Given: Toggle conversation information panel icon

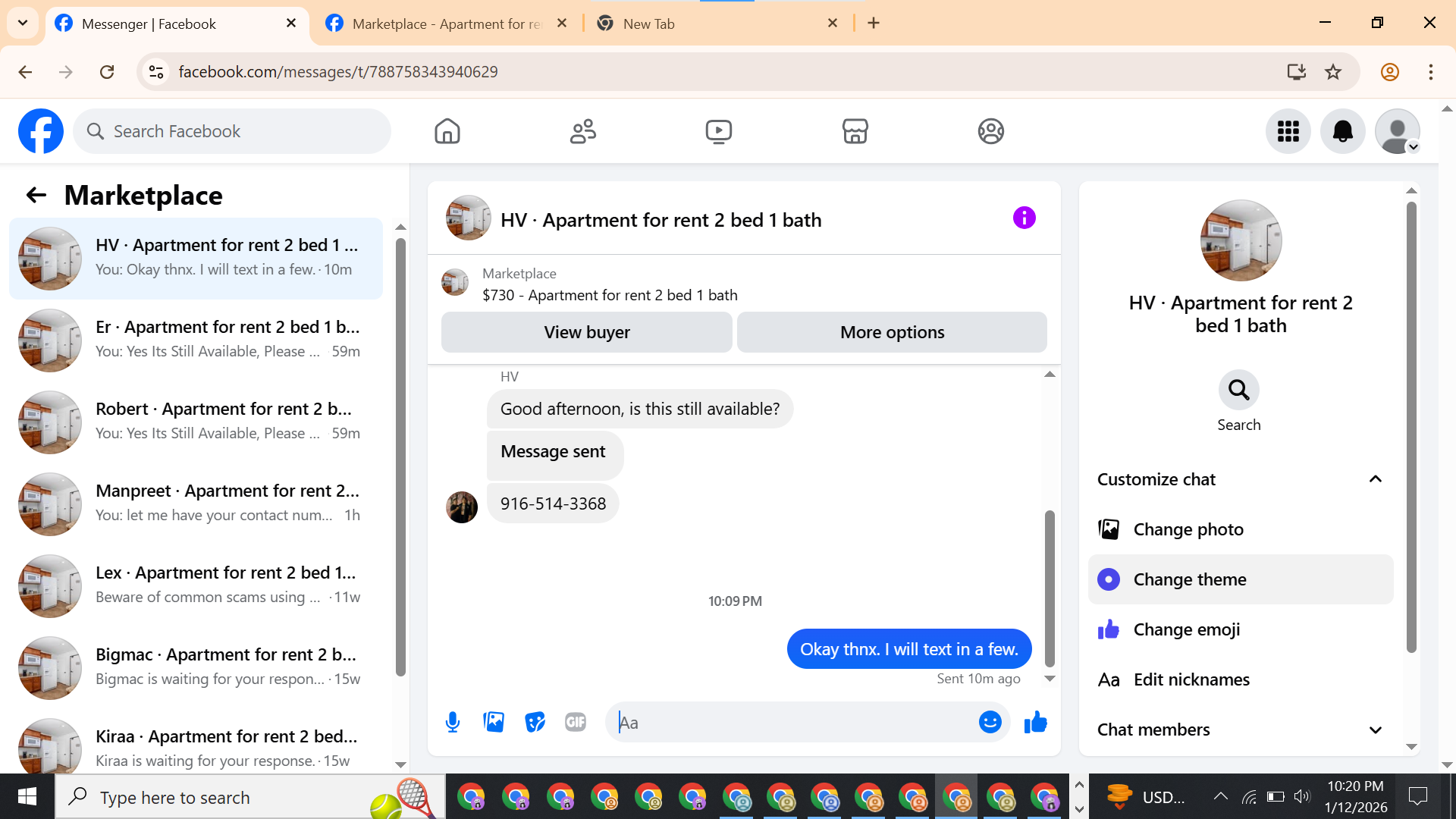Looking at the screenshot, I should pos(1024,218).
